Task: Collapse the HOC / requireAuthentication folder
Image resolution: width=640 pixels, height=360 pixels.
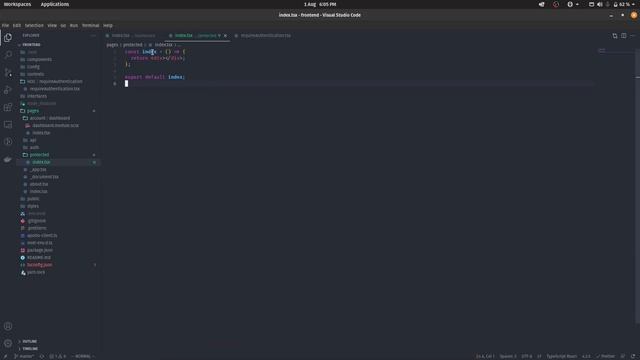Action: click(55, 82)
